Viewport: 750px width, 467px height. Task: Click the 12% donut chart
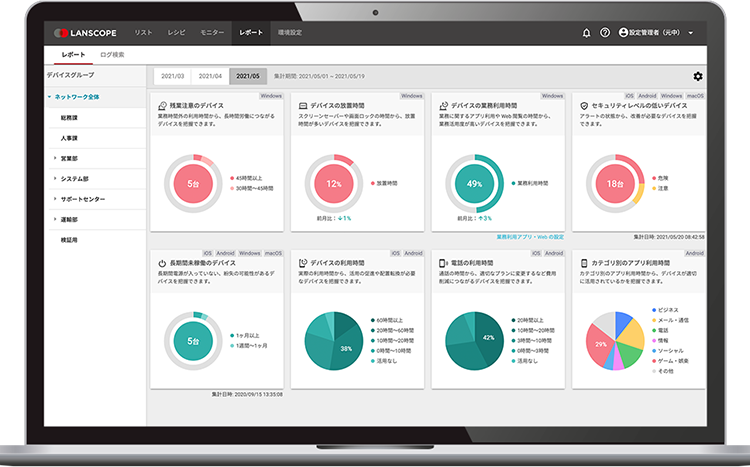333,184
